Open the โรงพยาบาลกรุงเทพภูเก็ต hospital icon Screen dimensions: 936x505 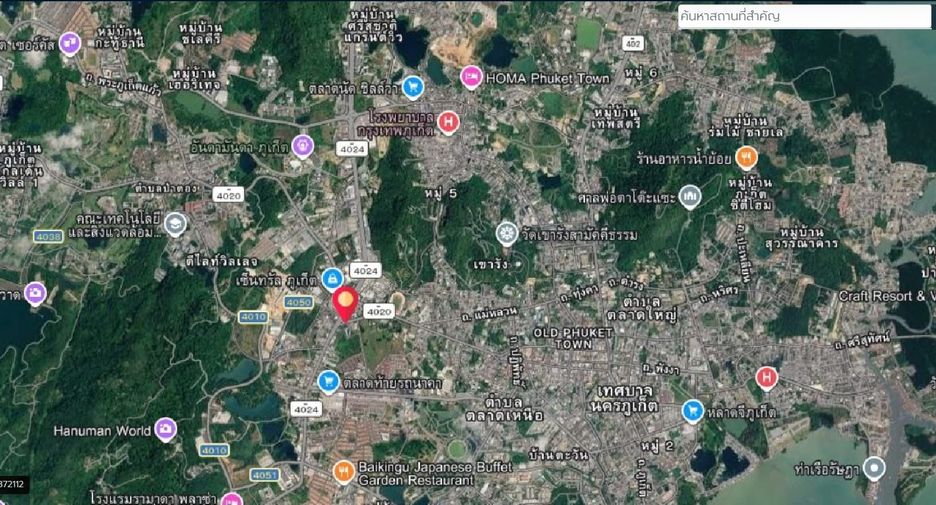click(x=448, y=123)
